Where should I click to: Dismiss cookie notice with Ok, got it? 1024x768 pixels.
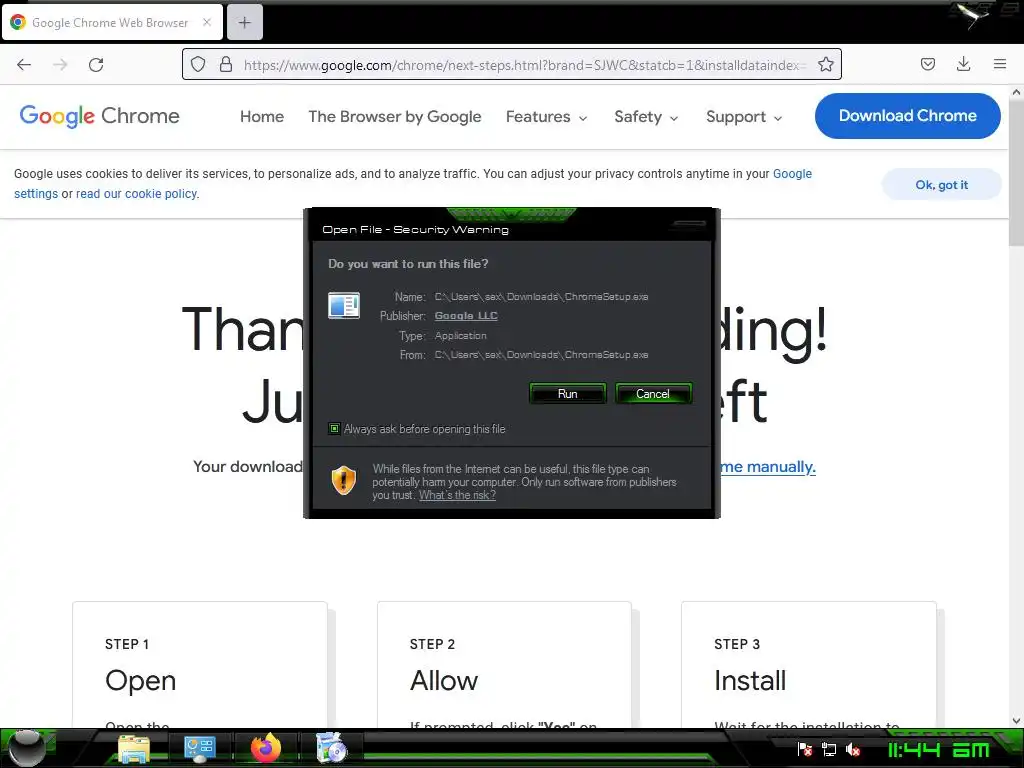click(941, 185)
